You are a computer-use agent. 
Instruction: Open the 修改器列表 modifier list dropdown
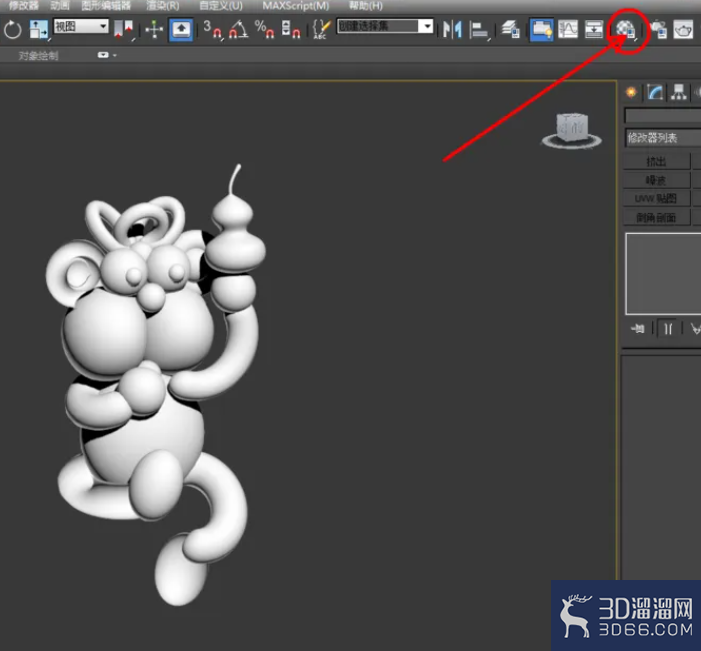coord(663,138)
